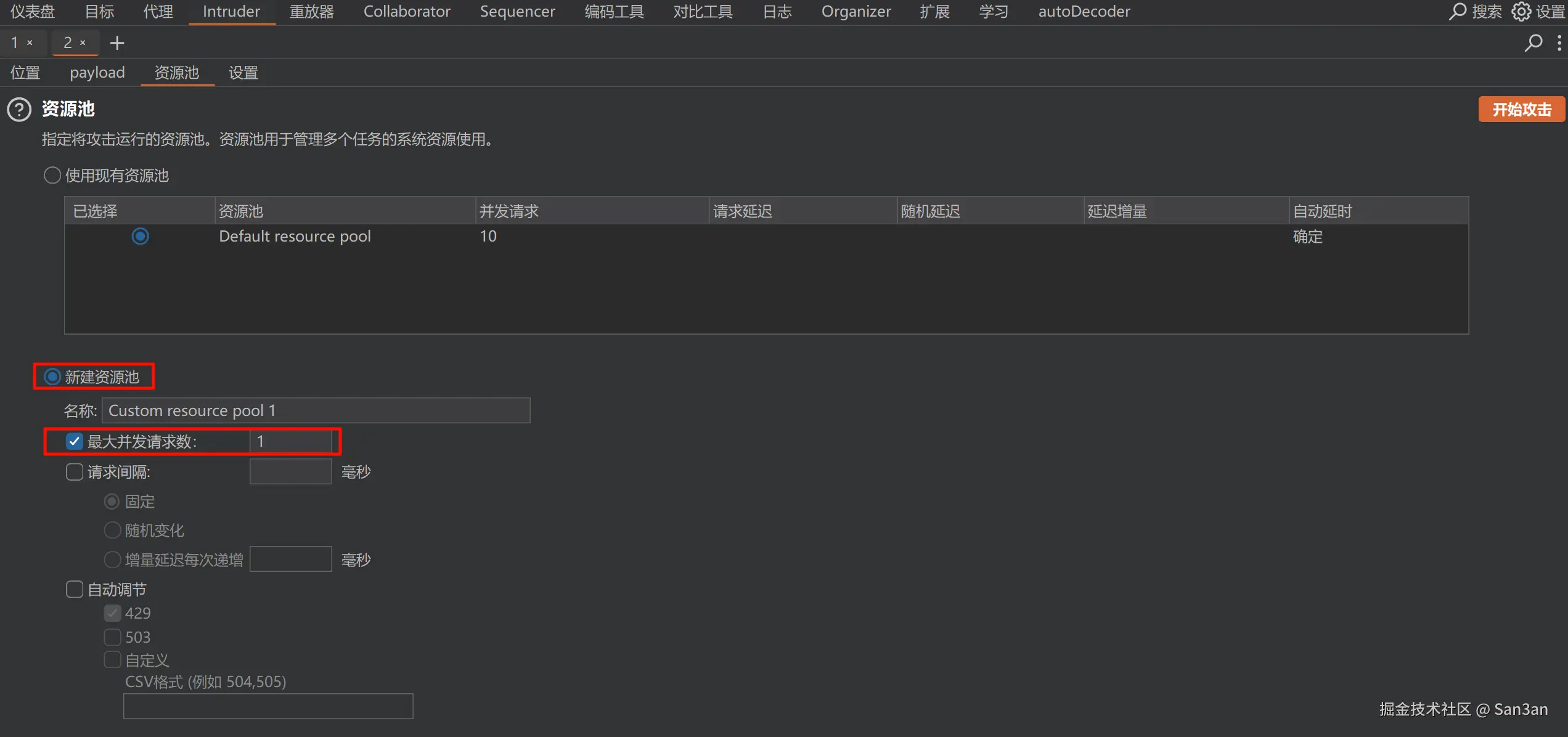Select 使用现有资源池 radio button
This screenshot has width=1568, height=737.
click(52, 176)
